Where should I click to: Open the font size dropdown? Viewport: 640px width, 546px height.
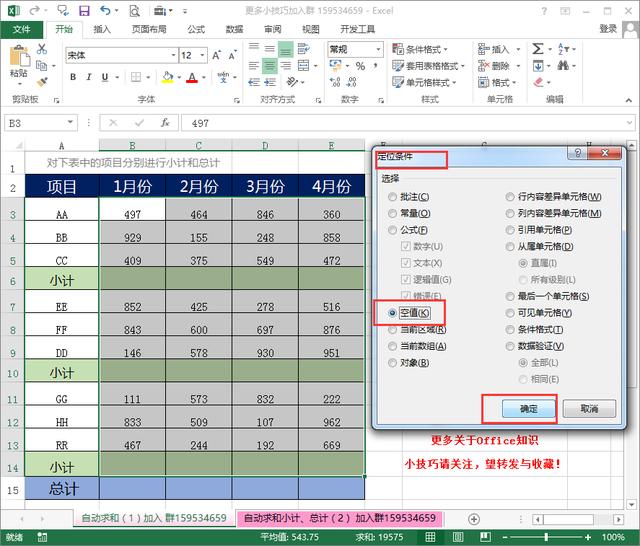[202, 55]
